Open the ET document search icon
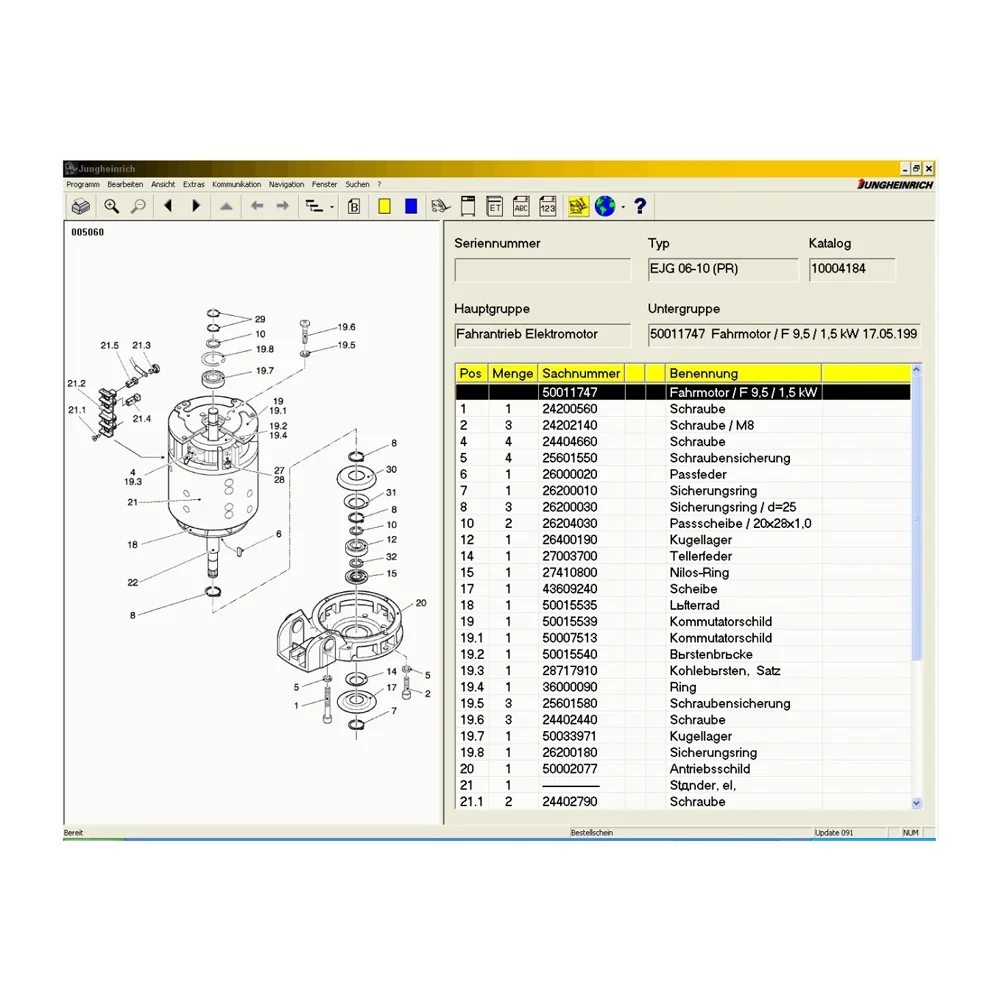 point(494,206)
